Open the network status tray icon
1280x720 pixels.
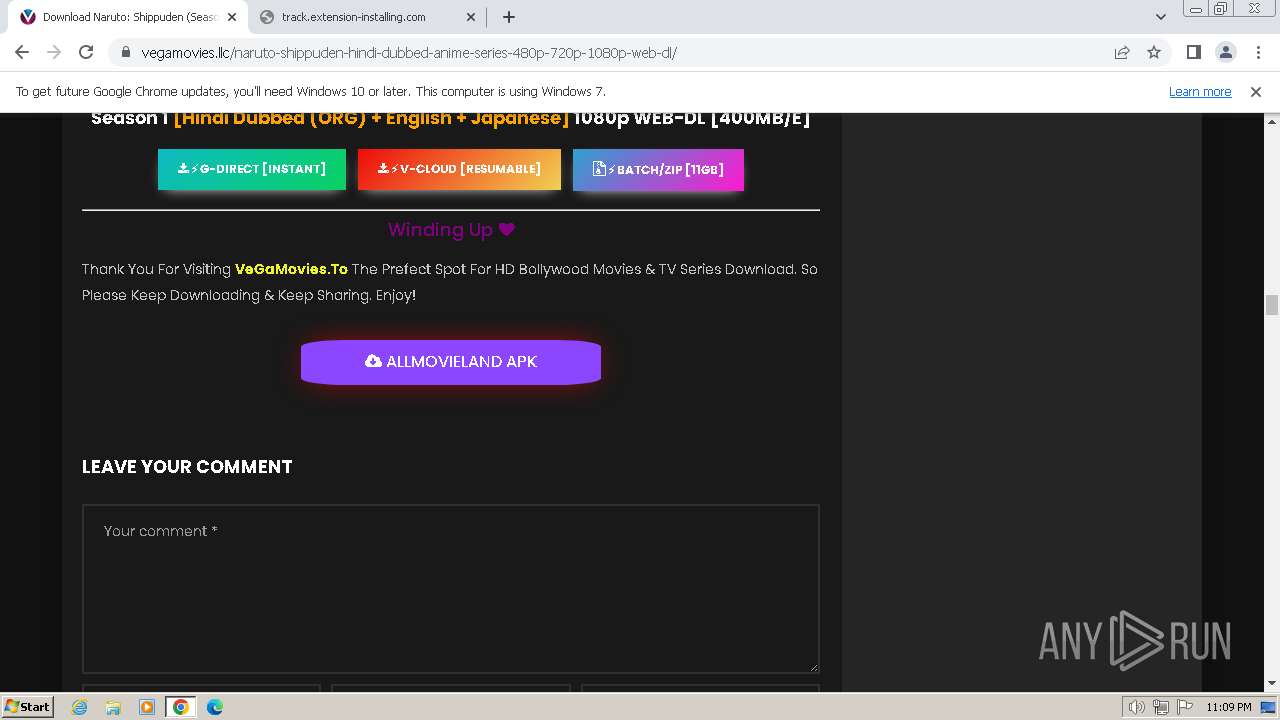coord(1161,707)
